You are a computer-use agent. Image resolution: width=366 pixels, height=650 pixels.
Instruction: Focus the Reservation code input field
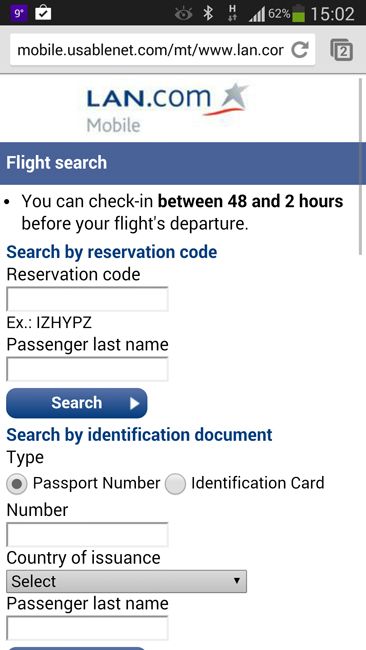click(x=87, y=299)
